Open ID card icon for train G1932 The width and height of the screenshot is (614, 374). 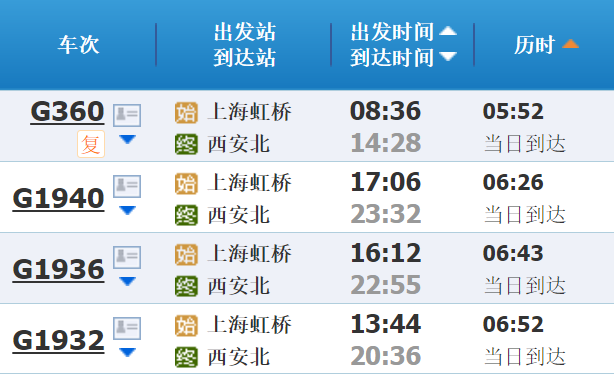pos(127,328)
